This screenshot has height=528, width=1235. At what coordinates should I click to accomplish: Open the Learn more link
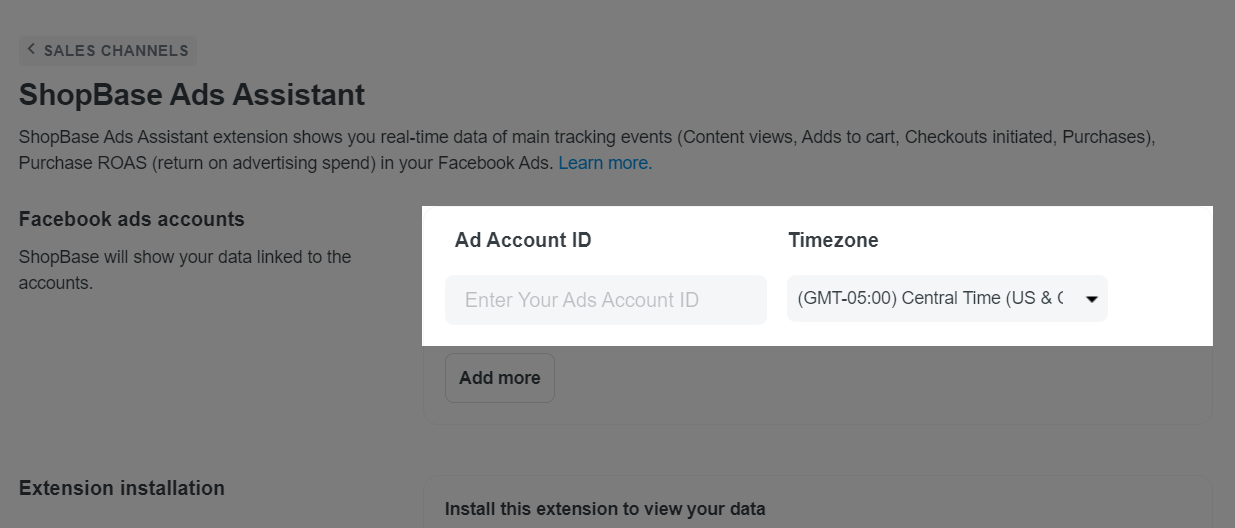605,162
